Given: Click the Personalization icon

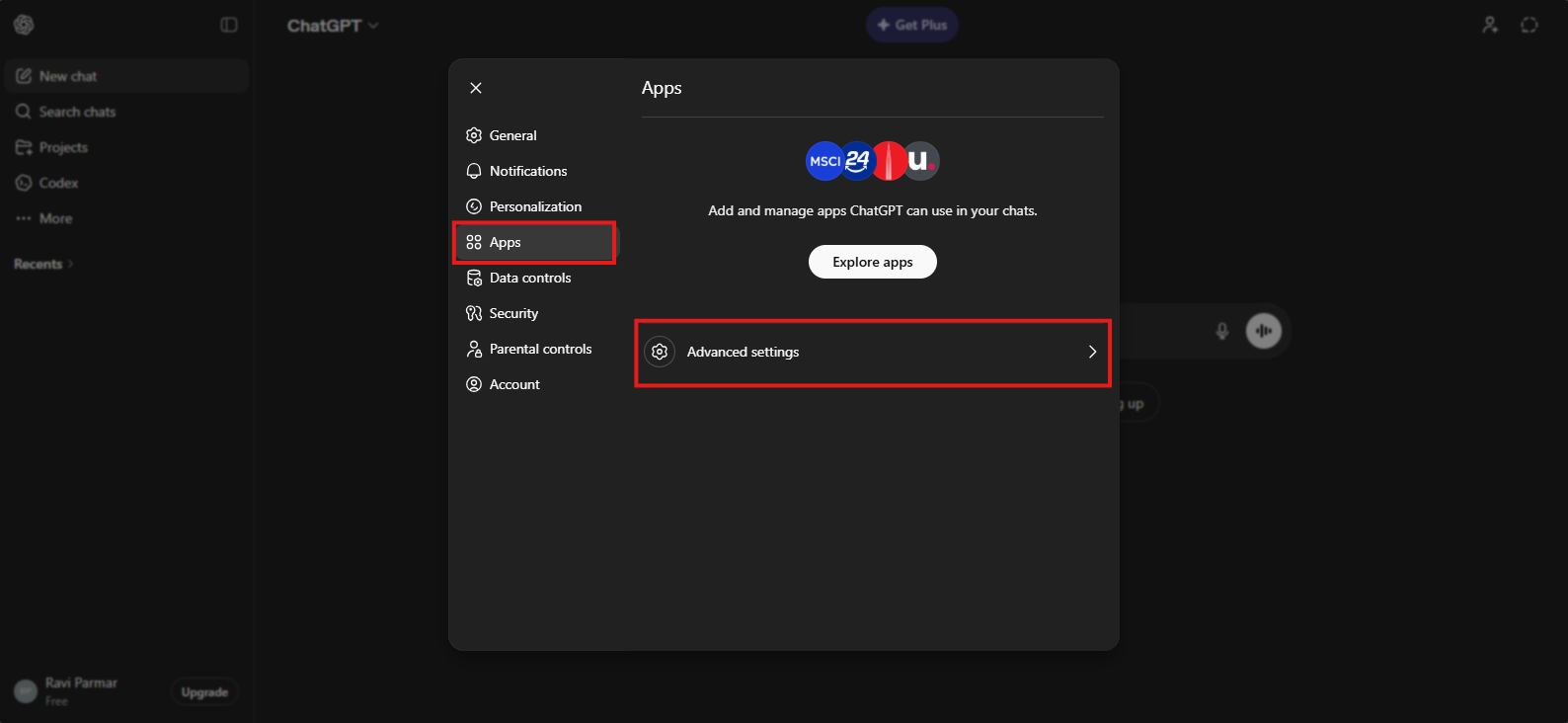Looking at the screenshot, I should pos(474,206).
